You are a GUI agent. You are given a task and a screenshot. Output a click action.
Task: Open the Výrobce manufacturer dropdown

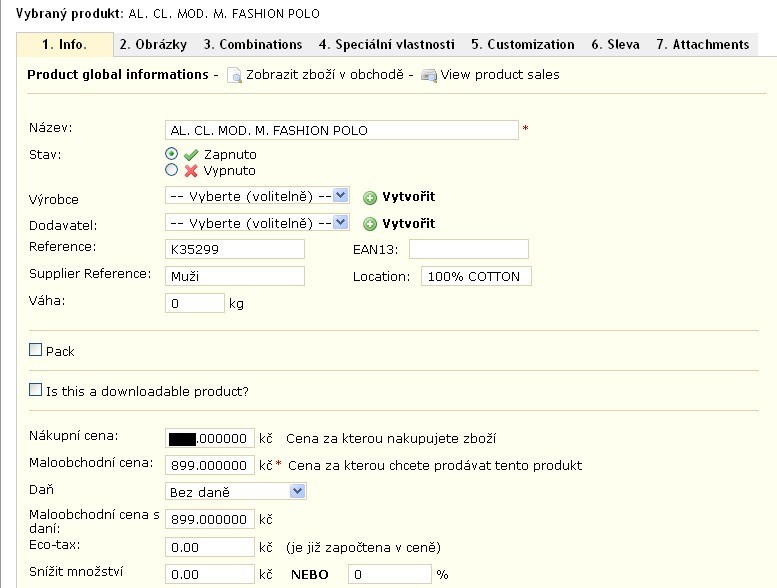[x=257, y=196]
